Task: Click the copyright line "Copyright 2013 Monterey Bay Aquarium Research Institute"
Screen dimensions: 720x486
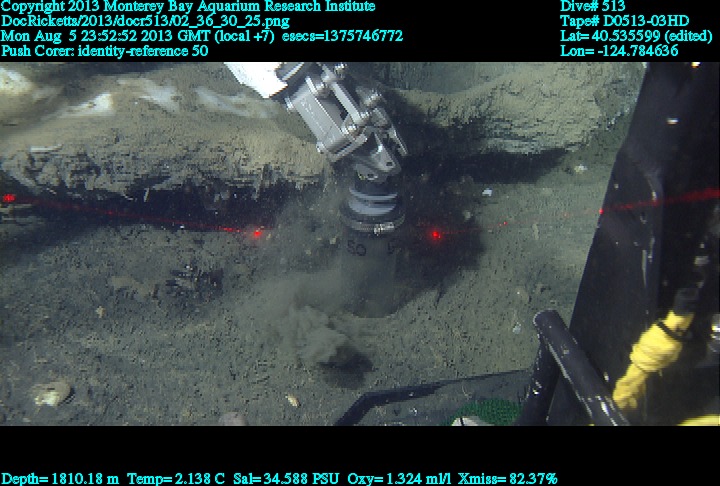Action: pyautogui.click(x=188, y=7)
